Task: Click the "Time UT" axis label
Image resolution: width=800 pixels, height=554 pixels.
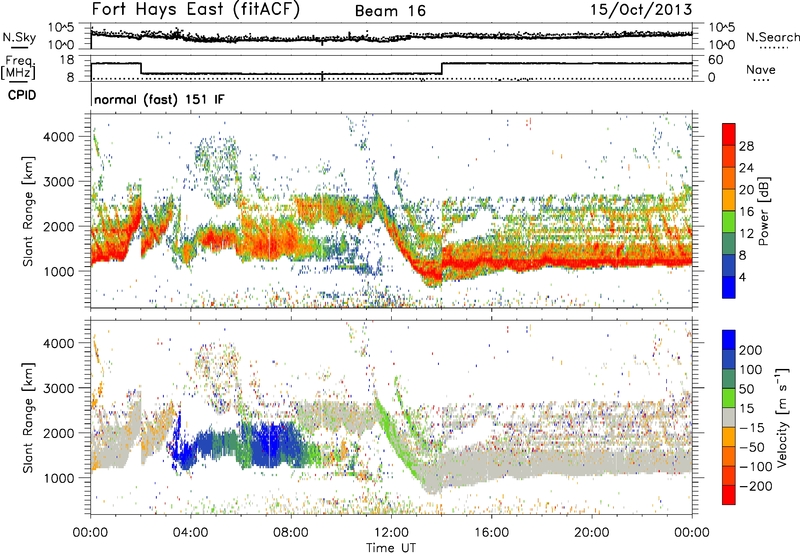Action: 391,548
